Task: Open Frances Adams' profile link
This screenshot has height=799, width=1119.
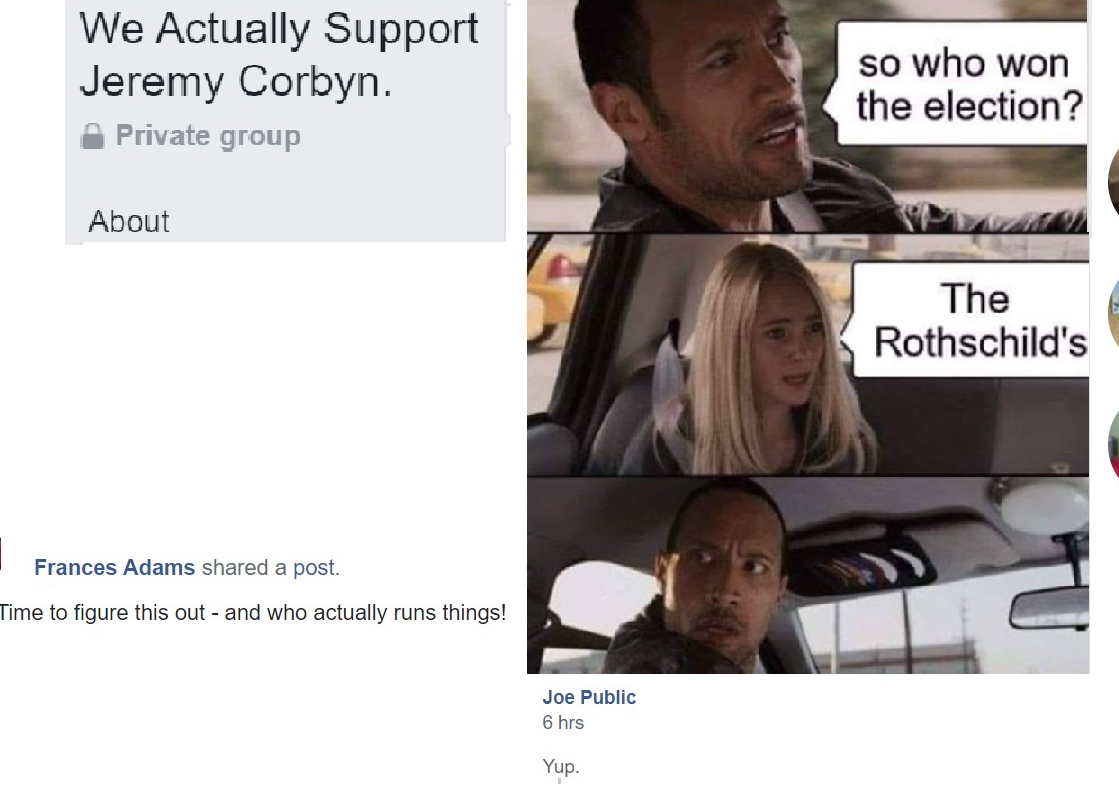Action: point(114,567)
